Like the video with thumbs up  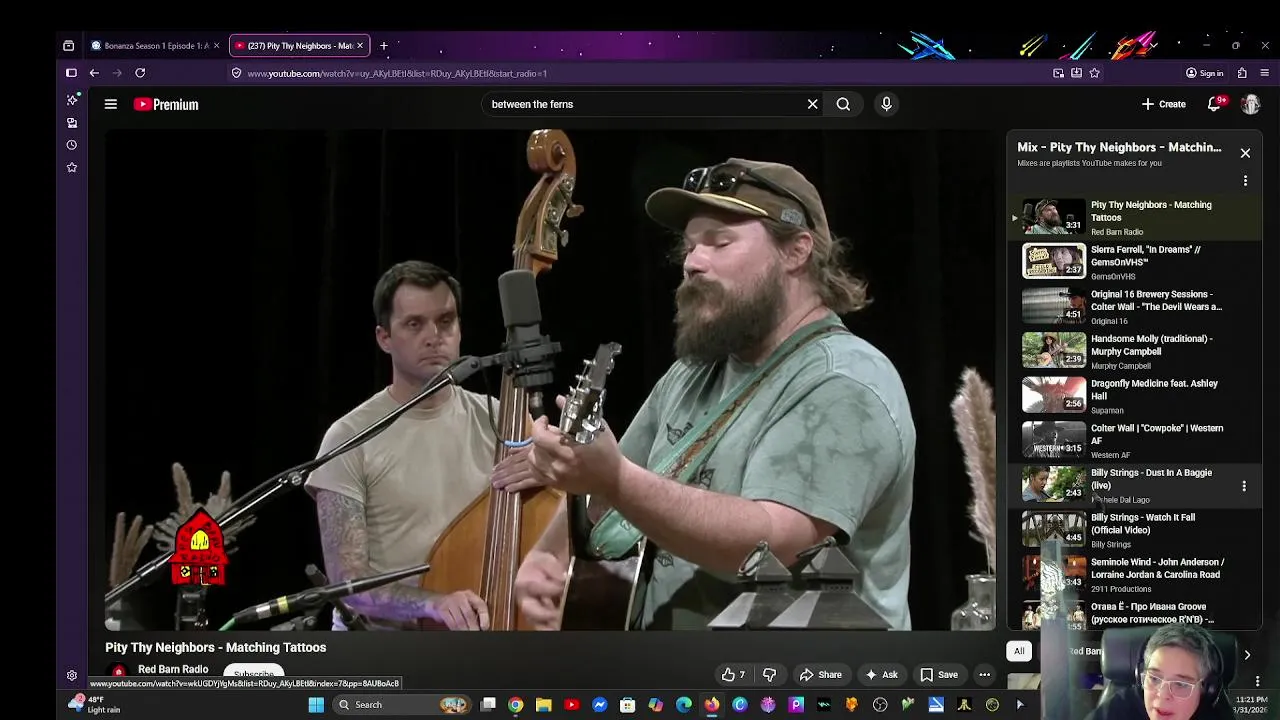(x=734, y=675)
